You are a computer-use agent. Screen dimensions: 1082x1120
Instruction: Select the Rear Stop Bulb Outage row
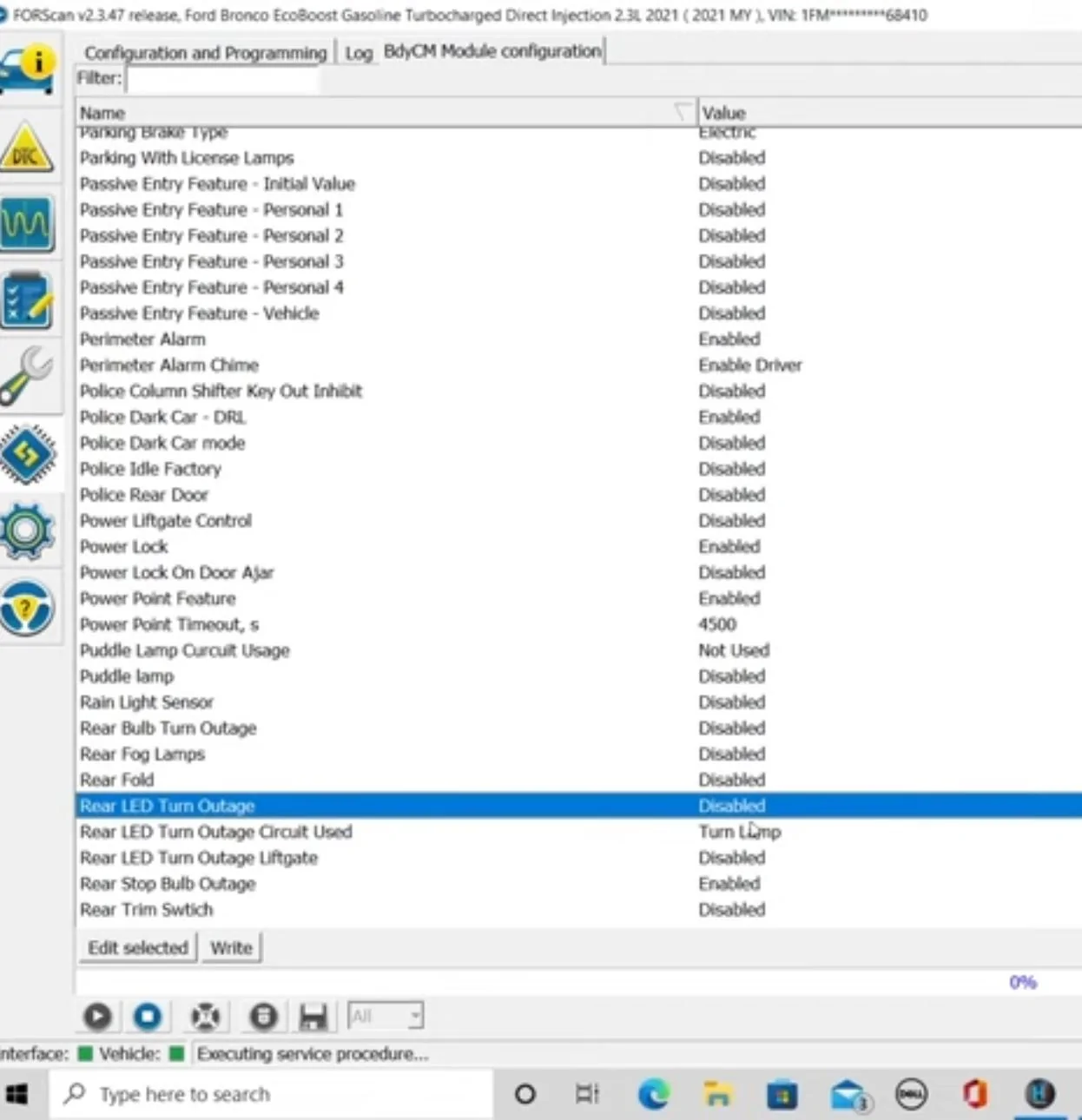coord(579,884)
